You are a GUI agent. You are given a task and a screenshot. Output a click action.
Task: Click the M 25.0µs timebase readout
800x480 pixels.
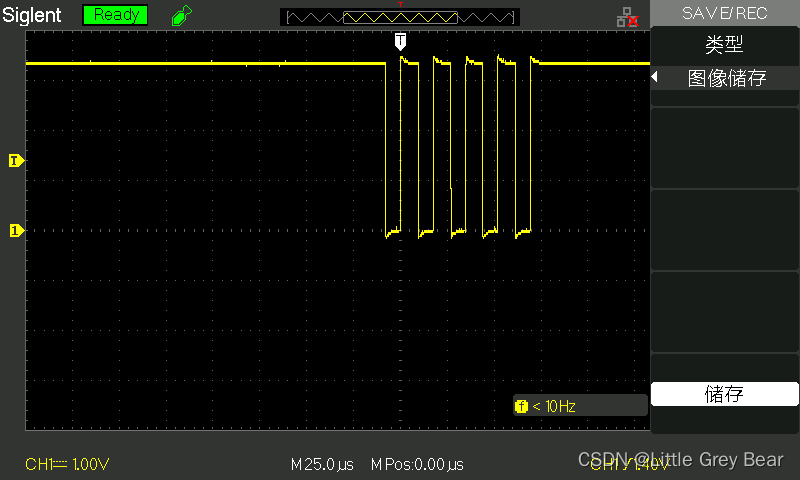coord(322,465)
